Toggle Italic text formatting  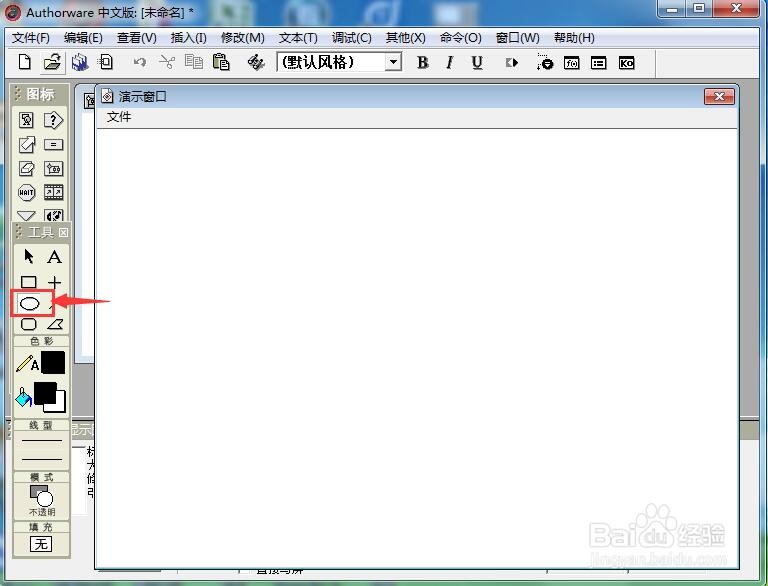[449, 62]
